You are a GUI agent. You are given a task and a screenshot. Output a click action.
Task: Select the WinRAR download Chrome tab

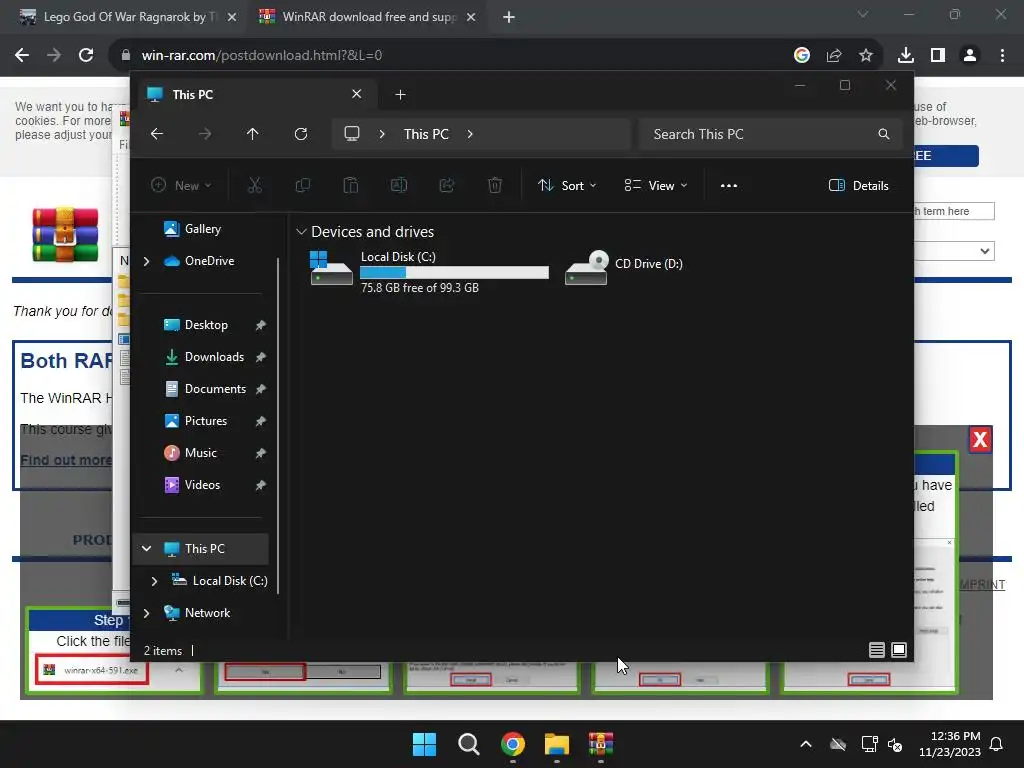tap(366, 17)
